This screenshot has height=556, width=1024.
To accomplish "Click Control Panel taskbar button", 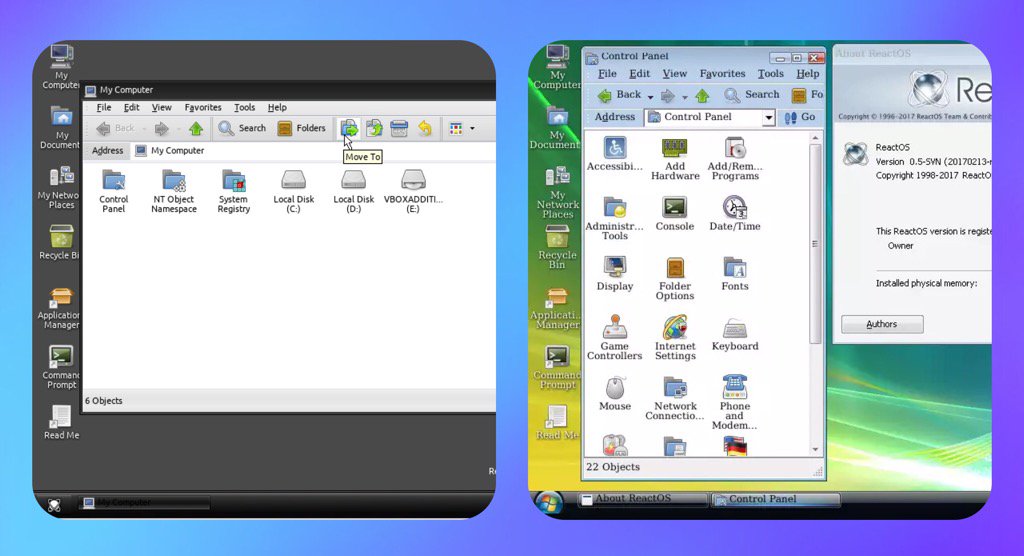I will point(775,499).
